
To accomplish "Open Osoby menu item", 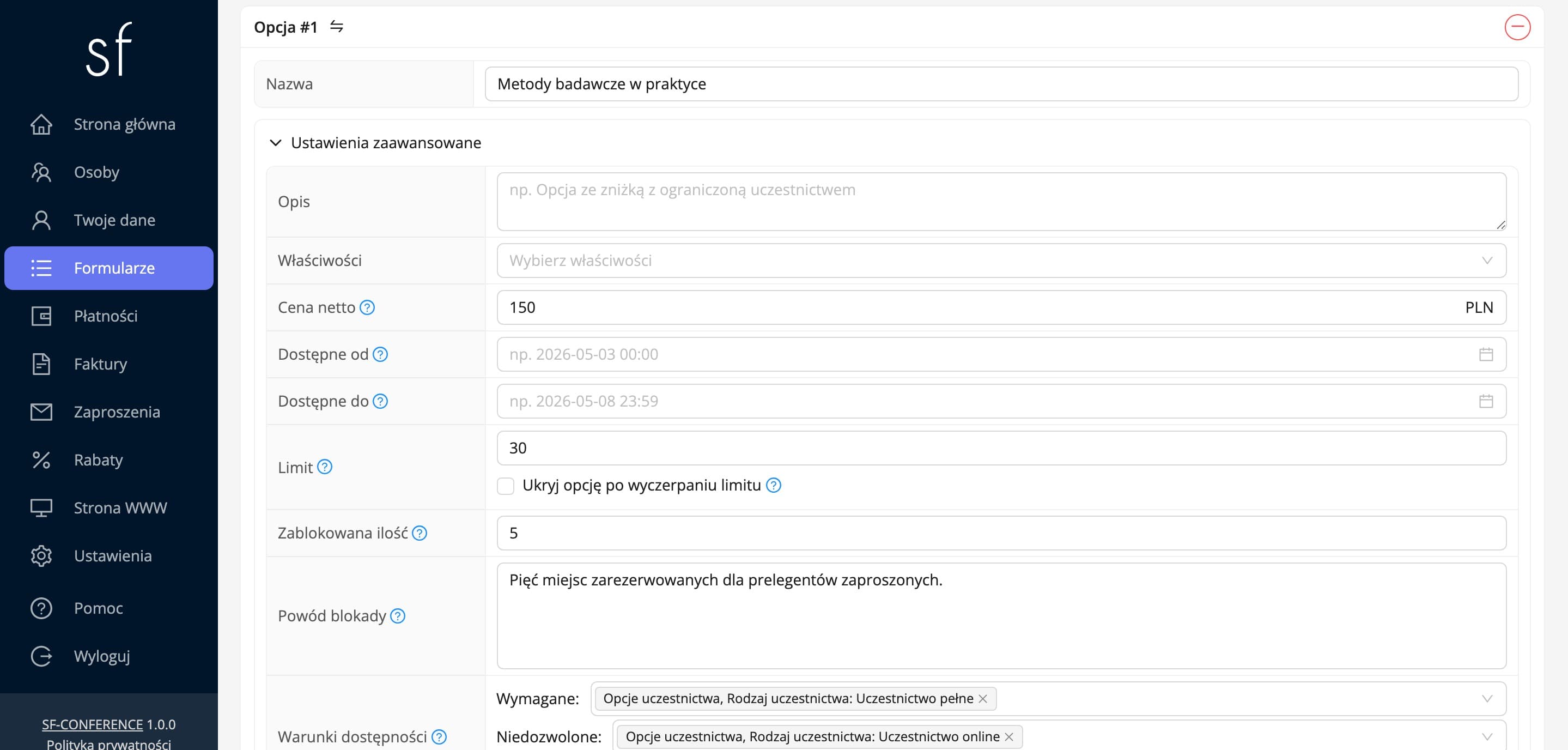I will click(109, 172).
